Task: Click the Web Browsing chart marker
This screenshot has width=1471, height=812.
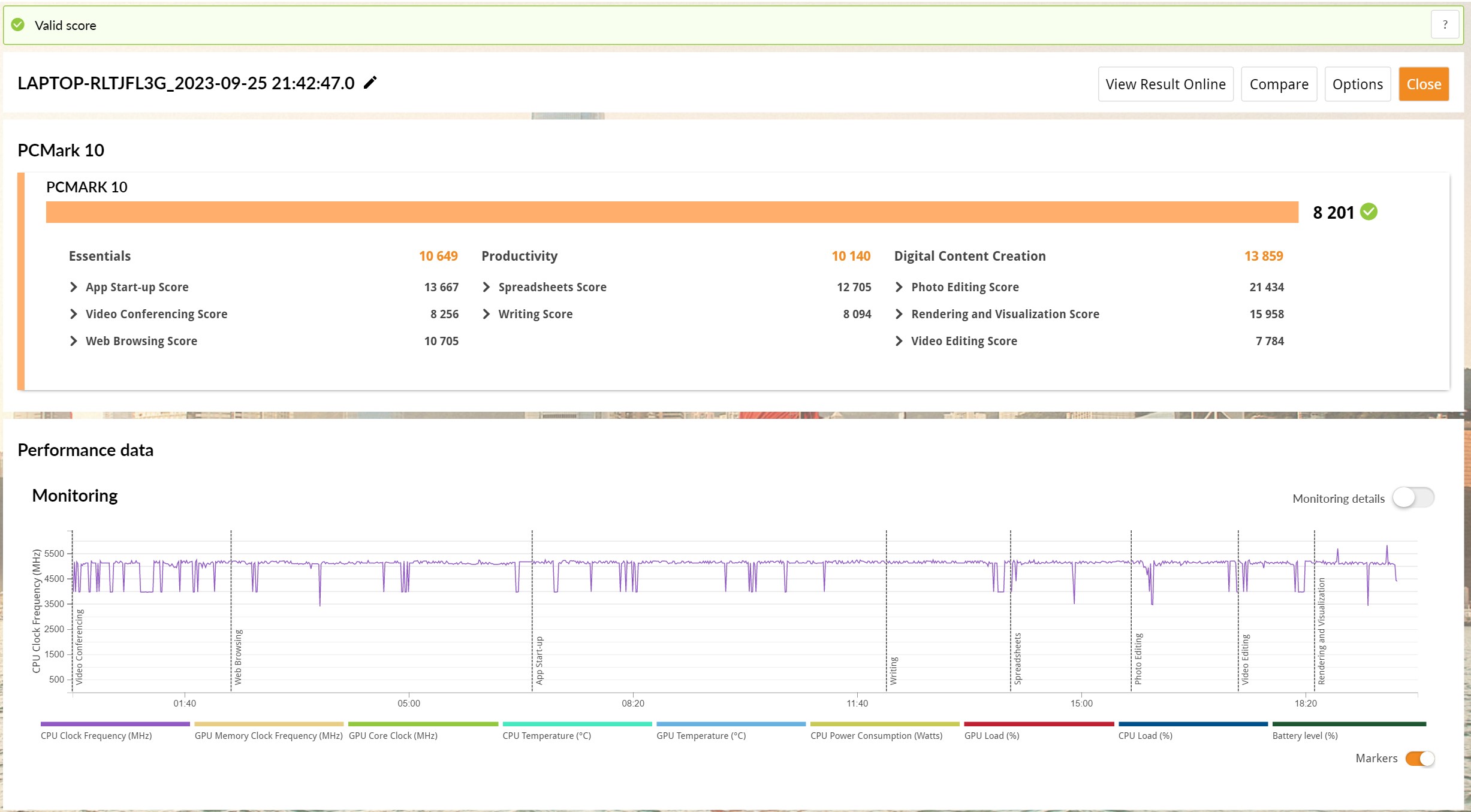Action: (238, 656)
